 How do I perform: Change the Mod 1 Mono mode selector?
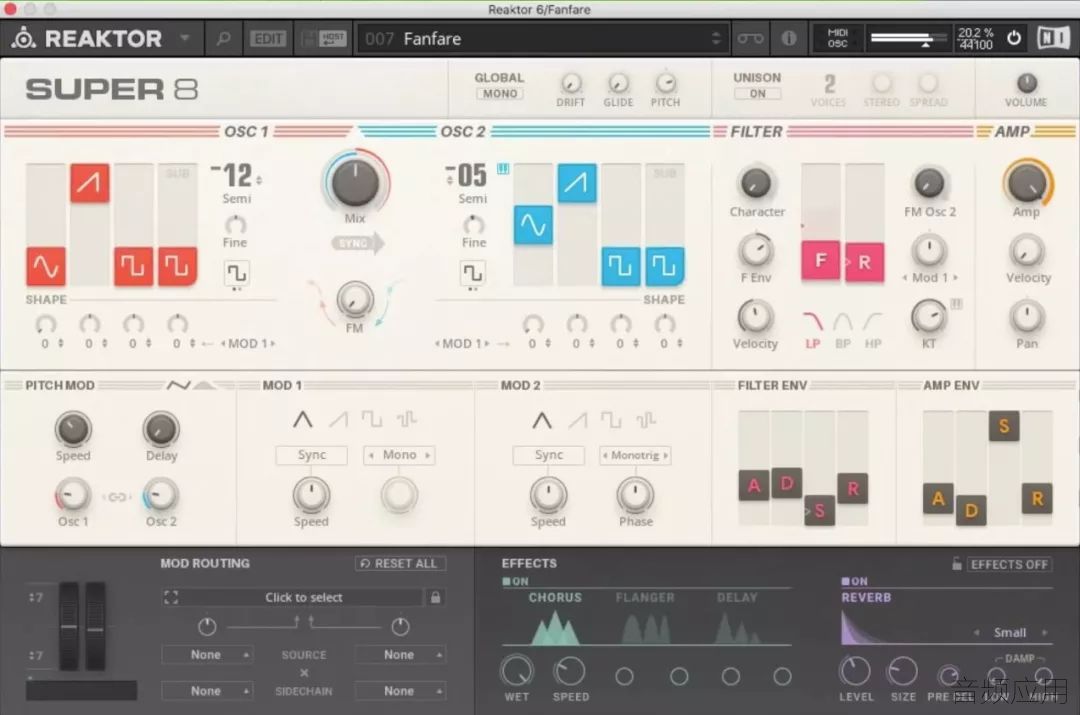[x=399, y=455]
